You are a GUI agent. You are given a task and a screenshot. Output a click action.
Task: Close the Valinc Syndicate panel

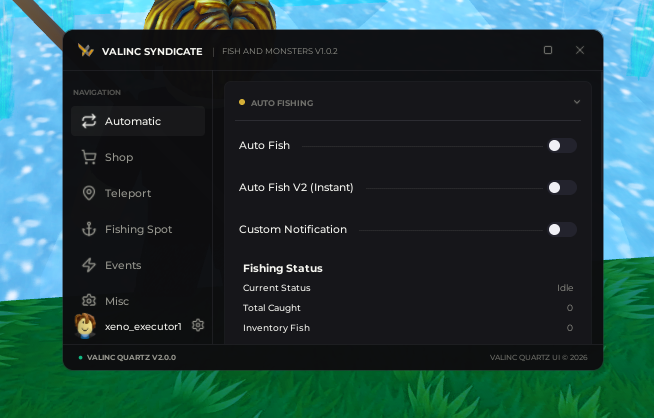click(580, 50)
